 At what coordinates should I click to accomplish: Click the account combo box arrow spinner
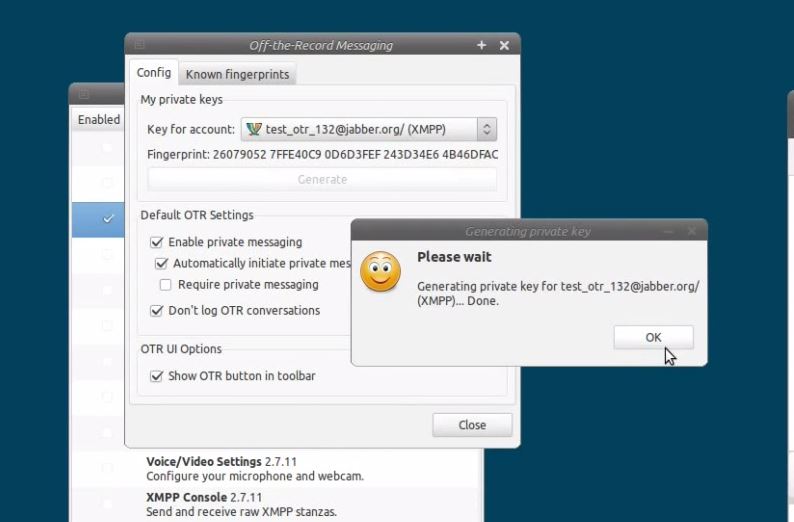tap(486, 129)
